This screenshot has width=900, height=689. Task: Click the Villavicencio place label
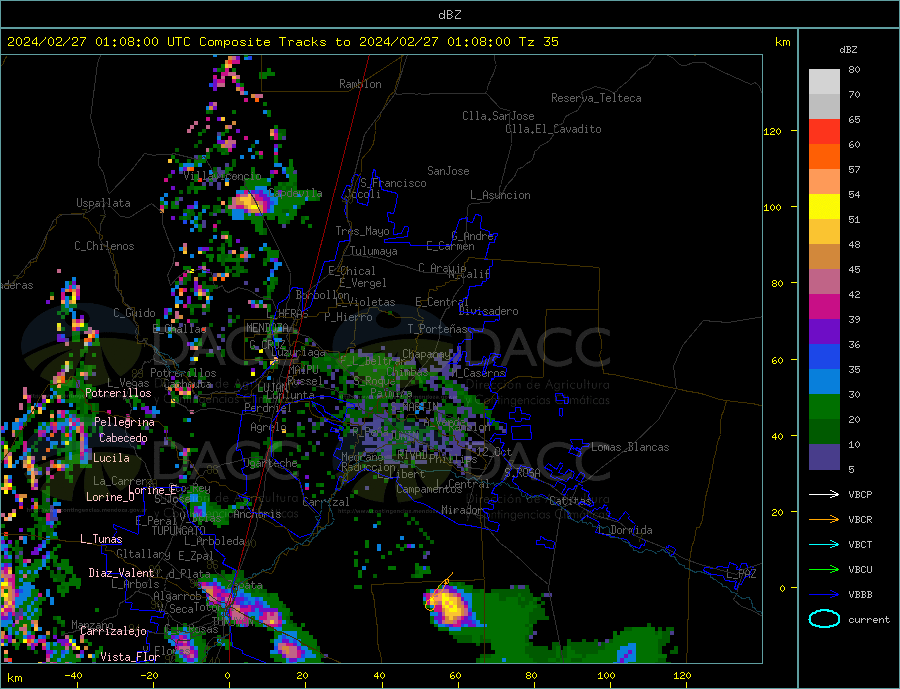(x=222, y=176)
